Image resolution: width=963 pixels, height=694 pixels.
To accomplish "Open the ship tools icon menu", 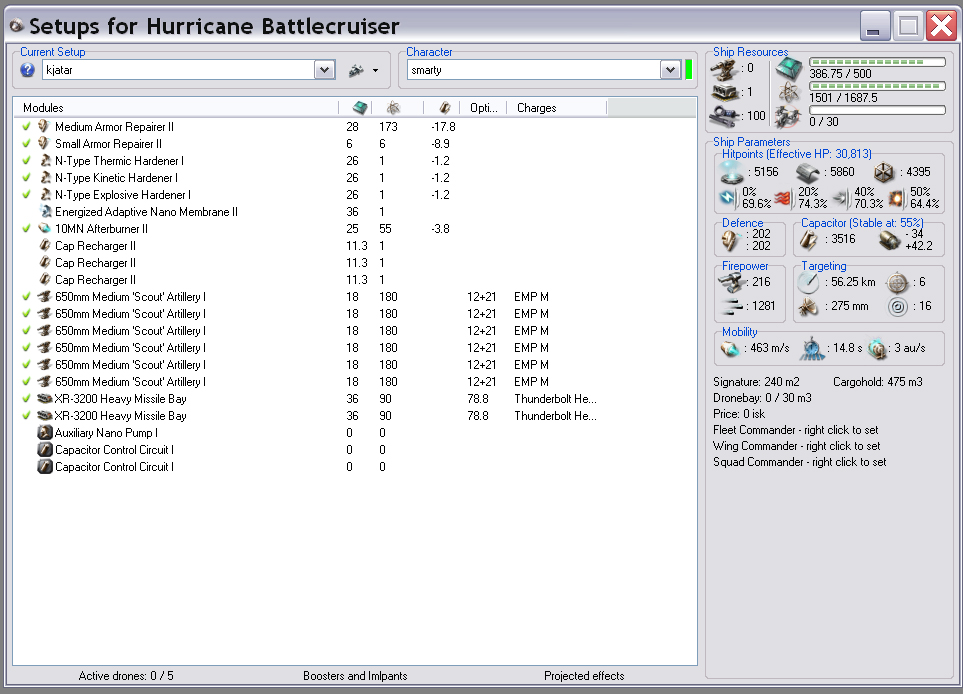I will tap(362, 70).
